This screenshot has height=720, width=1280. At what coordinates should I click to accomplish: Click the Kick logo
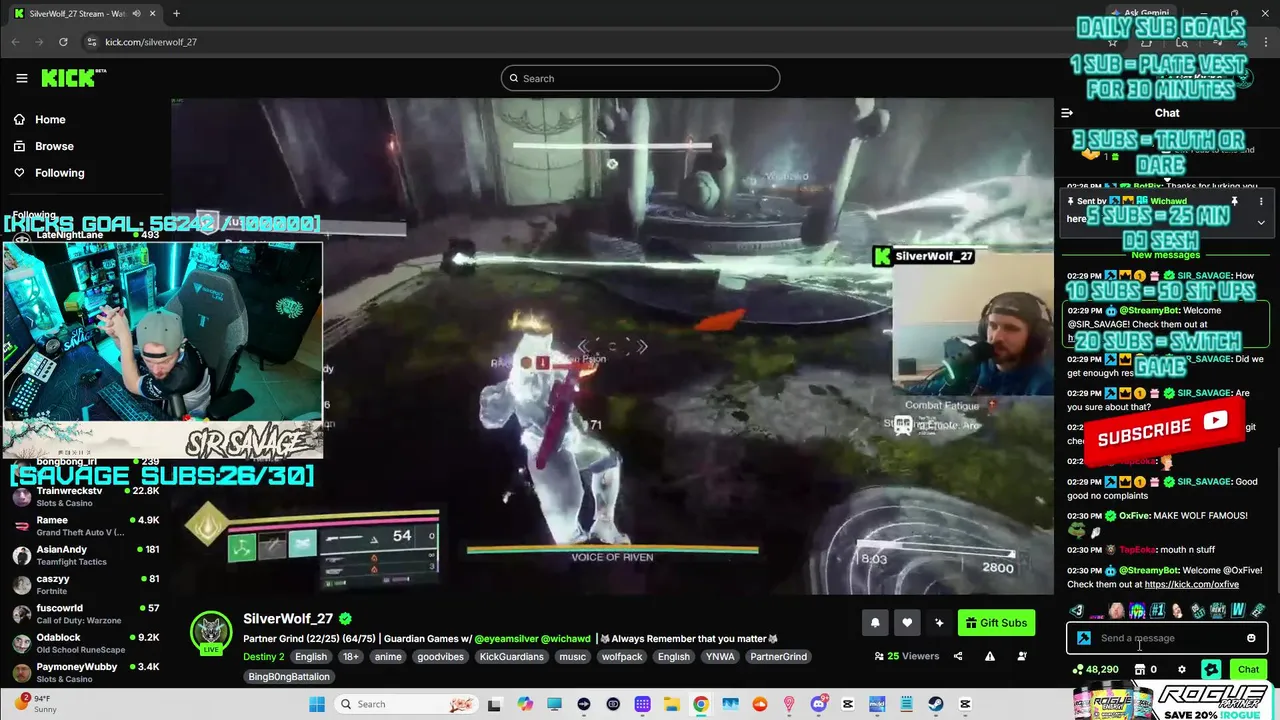click(x=73, y=78)
